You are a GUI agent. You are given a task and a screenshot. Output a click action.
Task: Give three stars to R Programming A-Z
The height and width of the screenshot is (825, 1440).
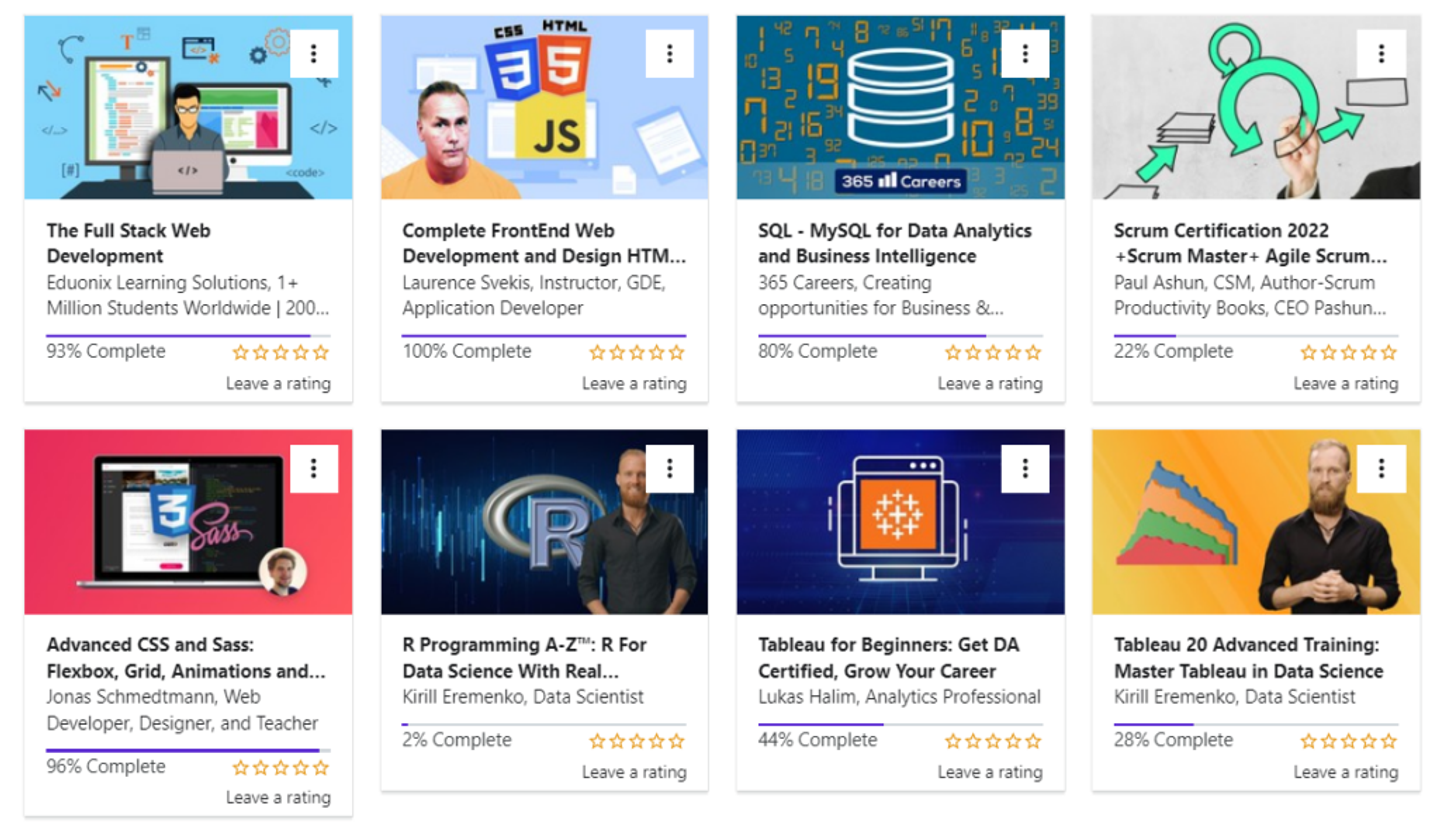click(x=637, y=741)
